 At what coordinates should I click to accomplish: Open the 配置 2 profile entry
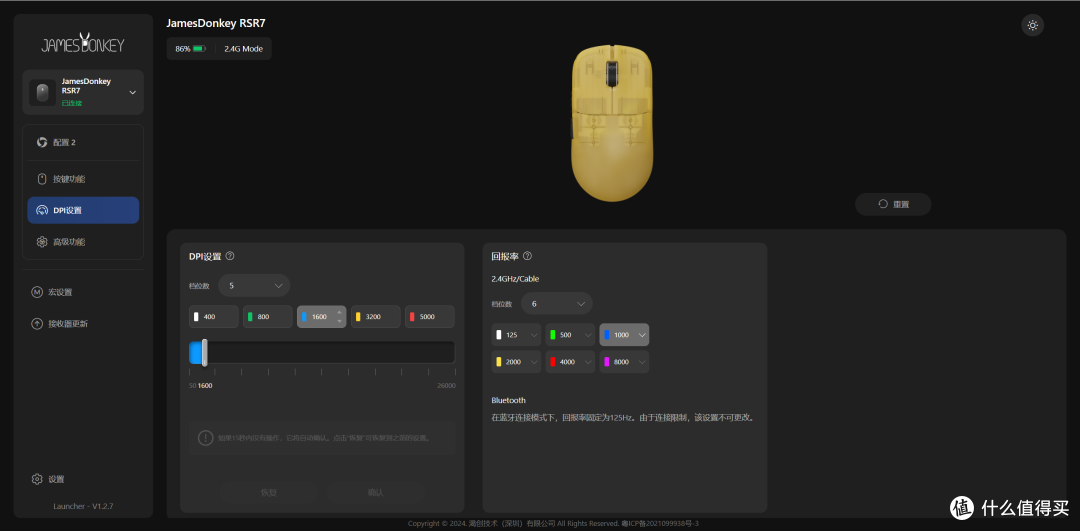point(83,142)
